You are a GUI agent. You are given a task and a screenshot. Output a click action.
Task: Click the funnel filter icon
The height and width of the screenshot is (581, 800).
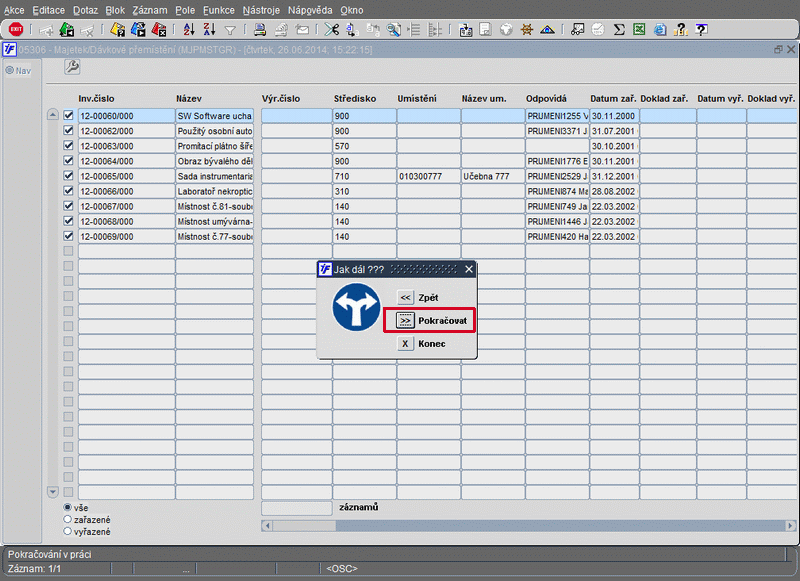(x=230, y=31)
